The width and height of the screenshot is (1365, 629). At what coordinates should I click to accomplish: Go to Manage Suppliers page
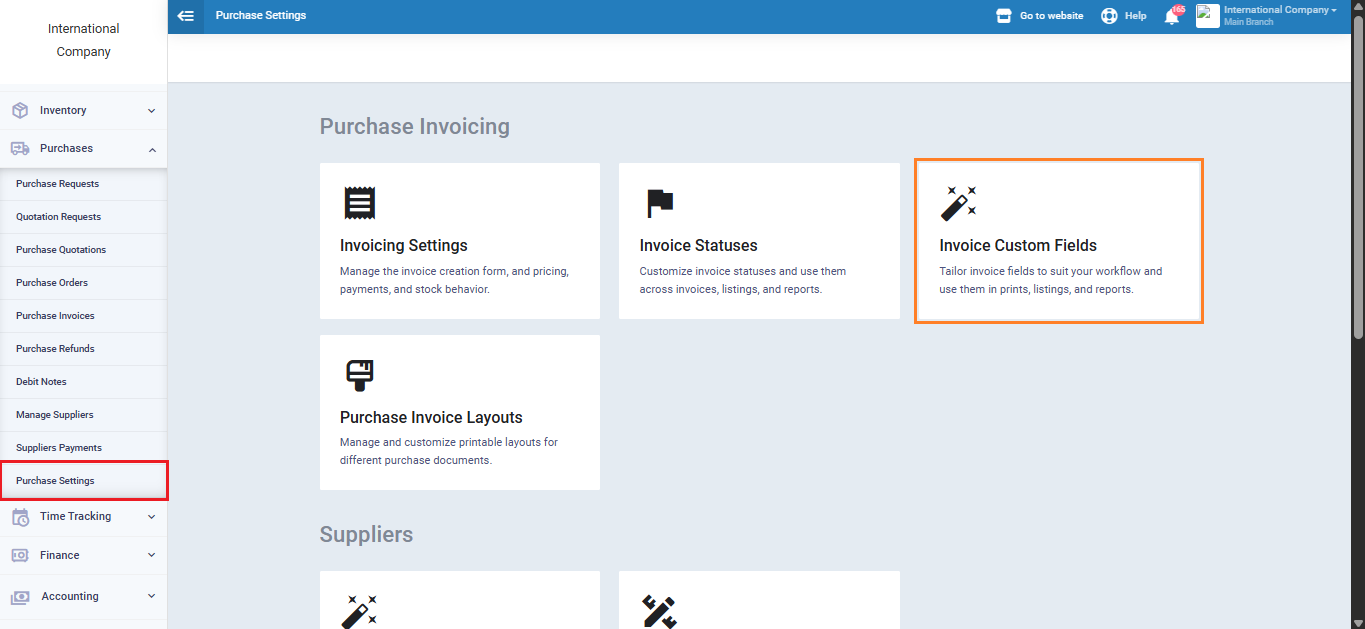(55, 415)
